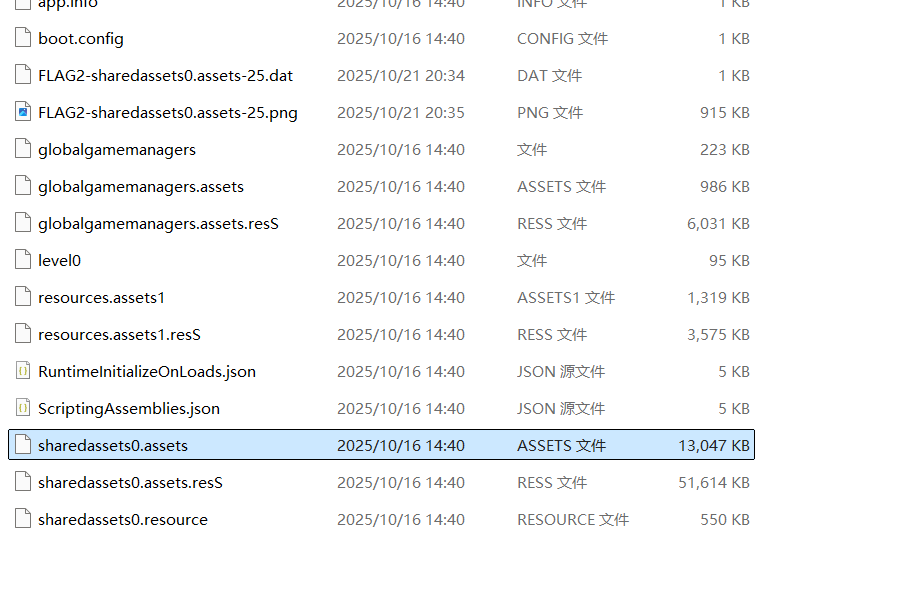Select the file name boot.config
Viewport: 901px width, 610px height.
coord(81,38)
